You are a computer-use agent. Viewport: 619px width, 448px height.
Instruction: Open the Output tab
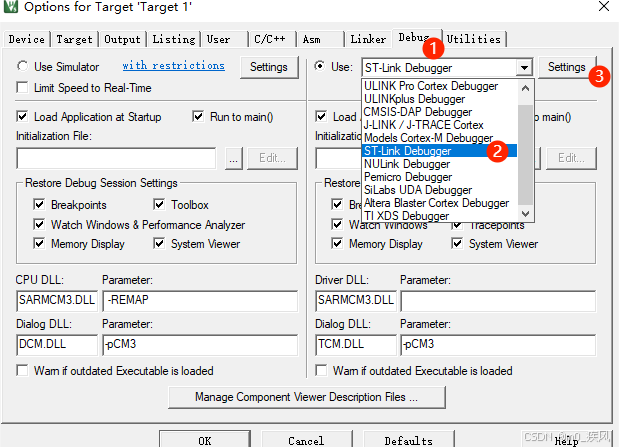click(x=122, y=39)
